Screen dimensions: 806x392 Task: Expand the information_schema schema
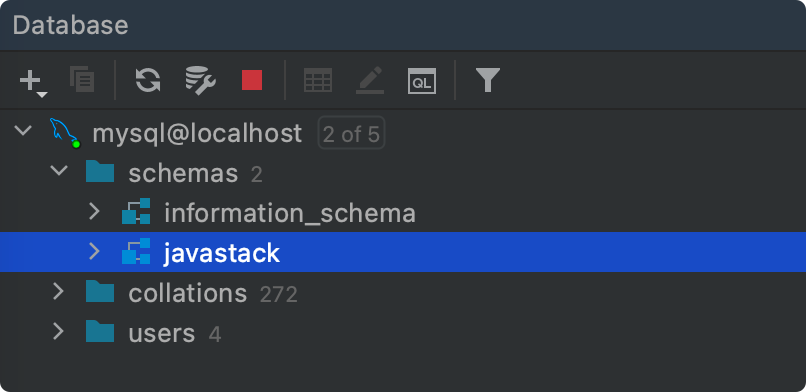[x=94, y=211]
